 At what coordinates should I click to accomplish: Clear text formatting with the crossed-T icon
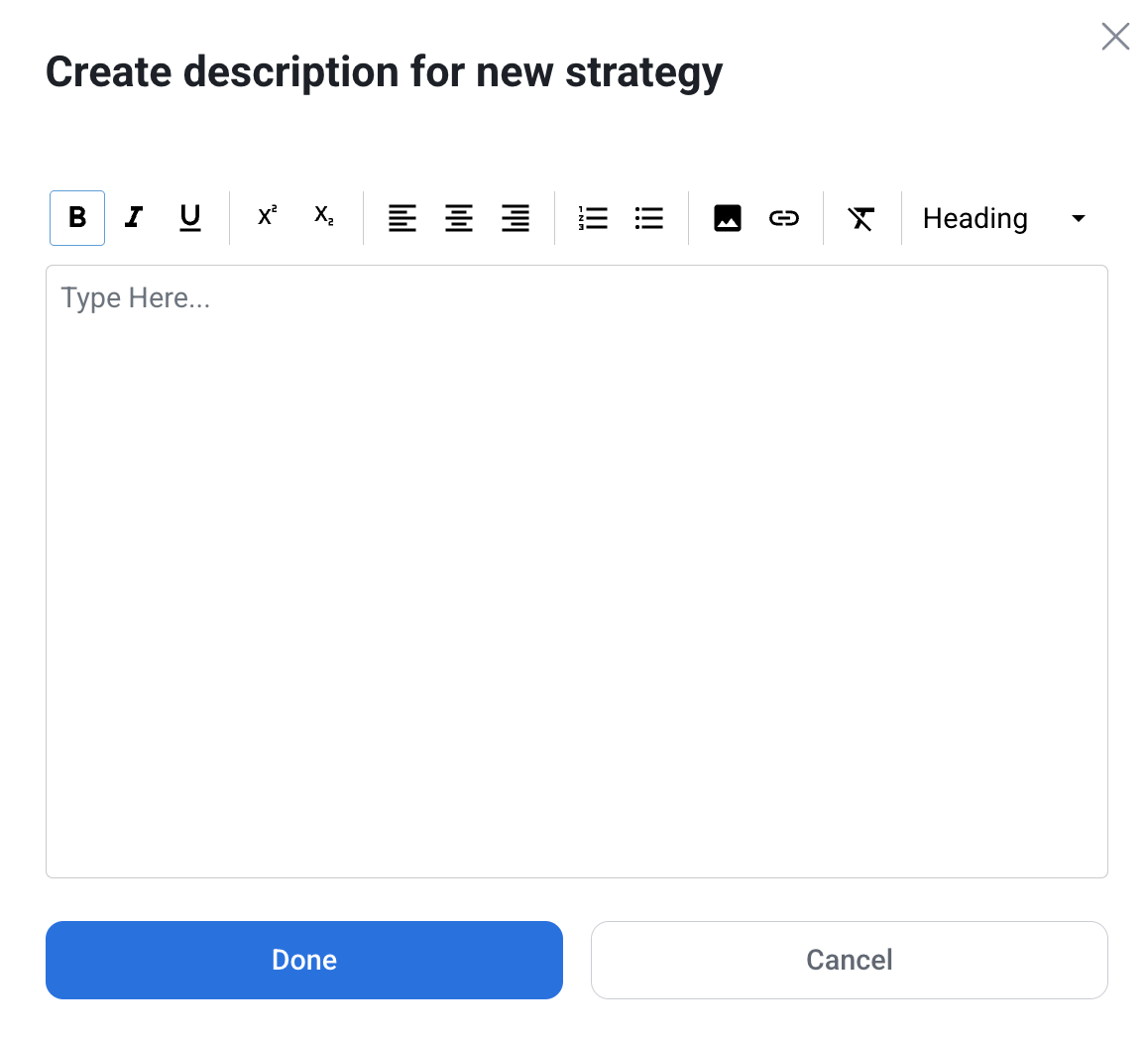[x=861, y=218]
